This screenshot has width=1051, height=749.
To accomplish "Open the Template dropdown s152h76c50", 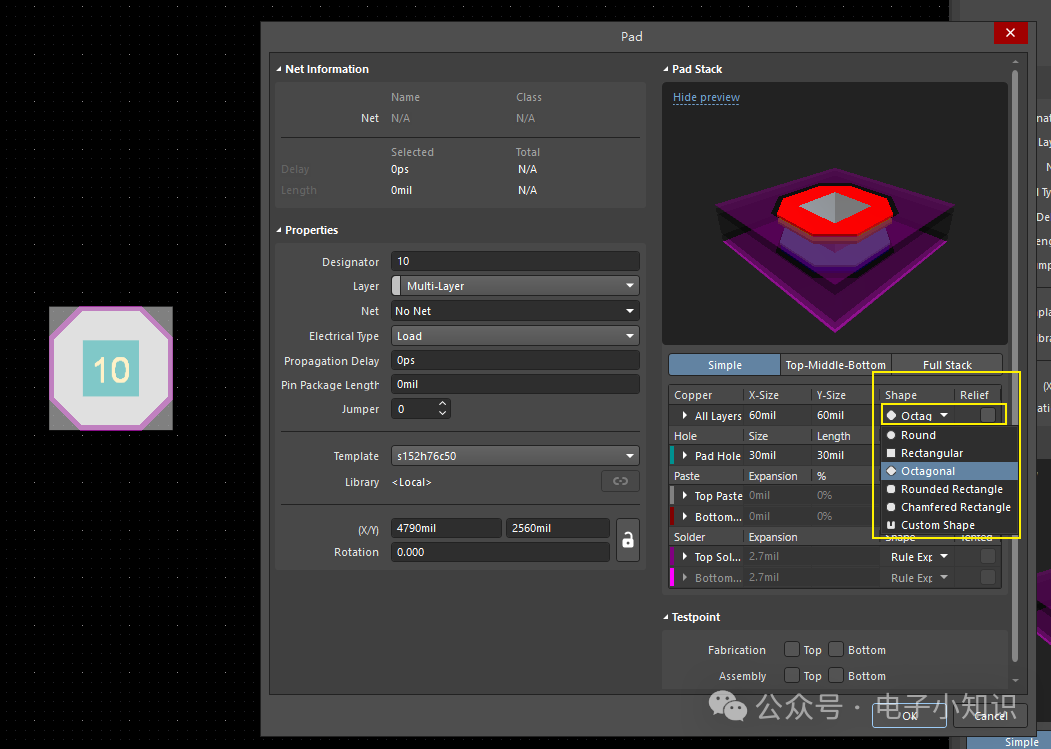I will pos(515,456).
